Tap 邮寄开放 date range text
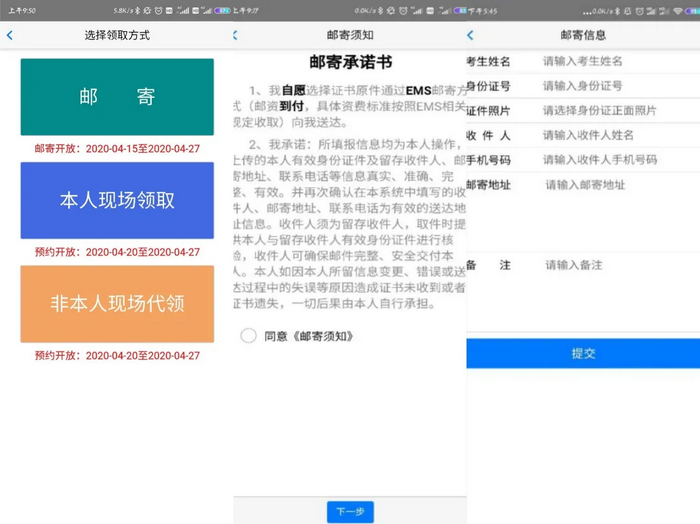 117,148
